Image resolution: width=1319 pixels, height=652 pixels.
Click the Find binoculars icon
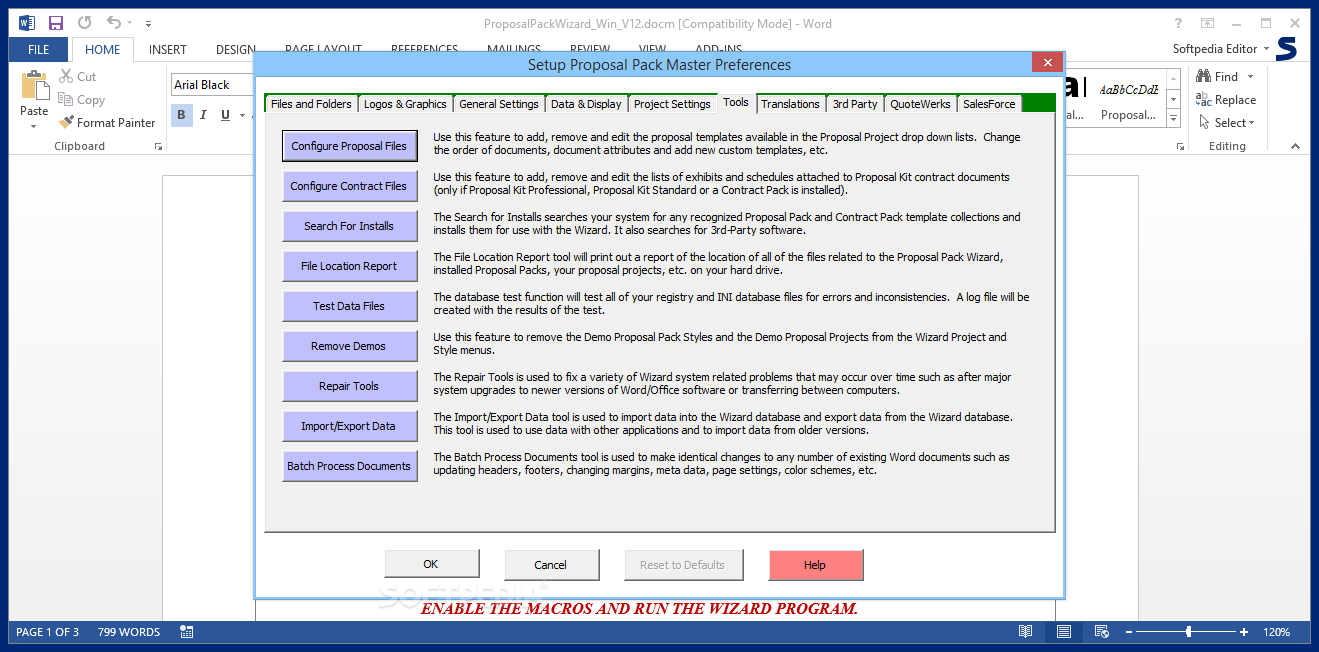click(1204, 76)
